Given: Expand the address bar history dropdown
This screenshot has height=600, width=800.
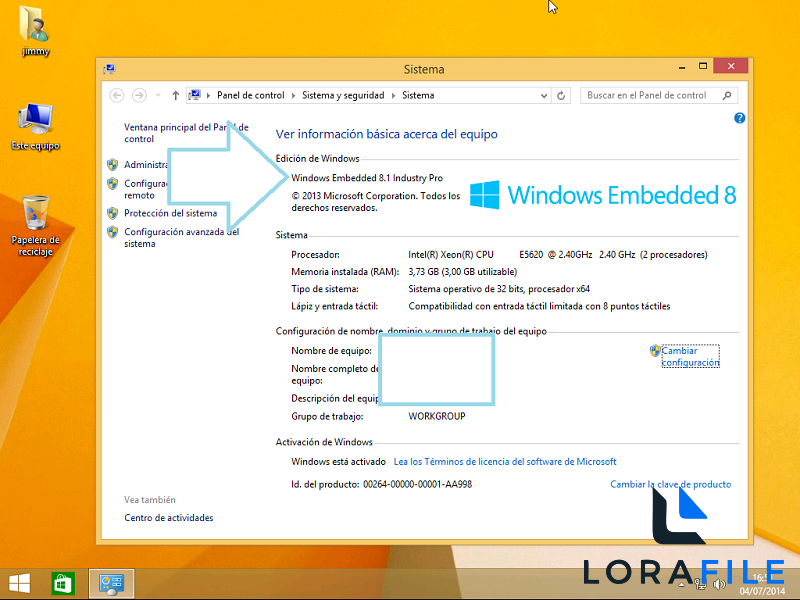Looking at the screenshot, I should 544,95.
